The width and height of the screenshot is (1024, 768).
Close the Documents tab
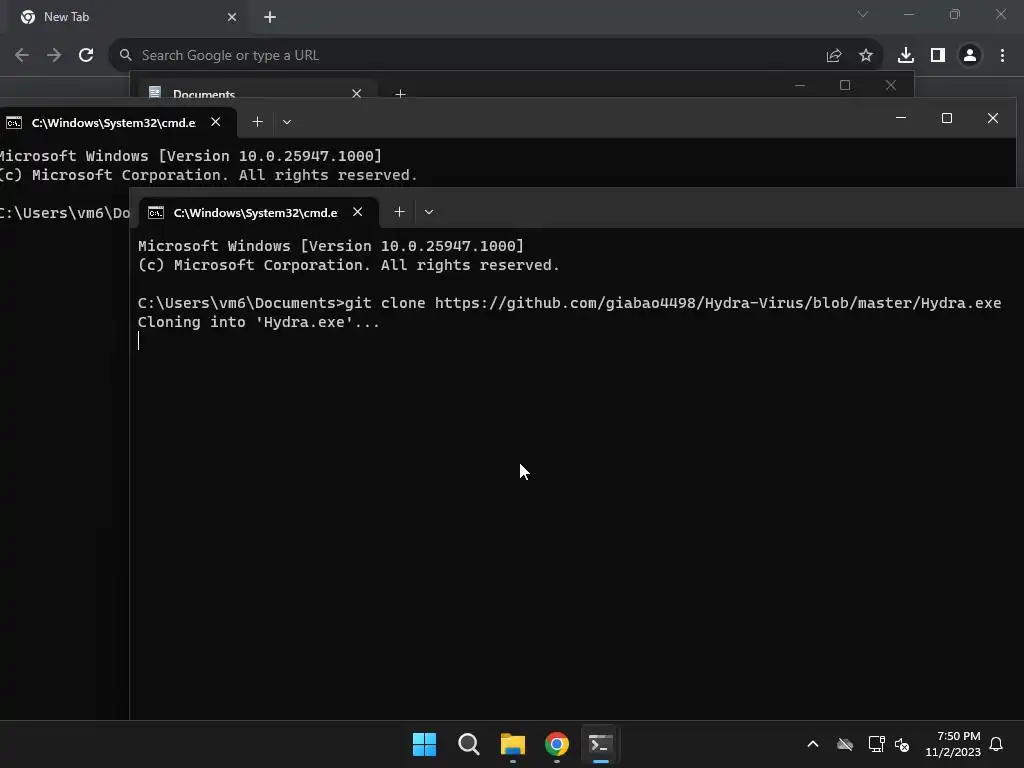click(357, 93)
